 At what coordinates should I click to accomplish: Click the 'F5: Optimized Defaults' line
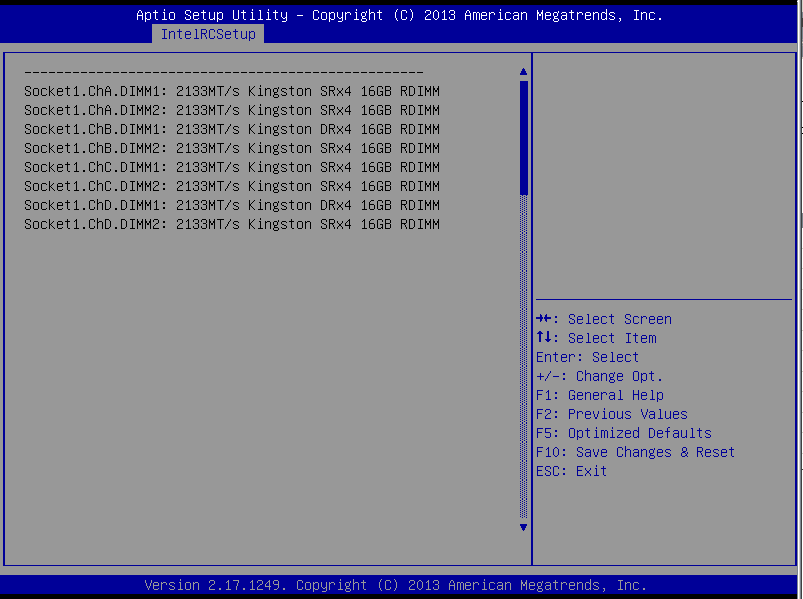[x=624, y=433]
